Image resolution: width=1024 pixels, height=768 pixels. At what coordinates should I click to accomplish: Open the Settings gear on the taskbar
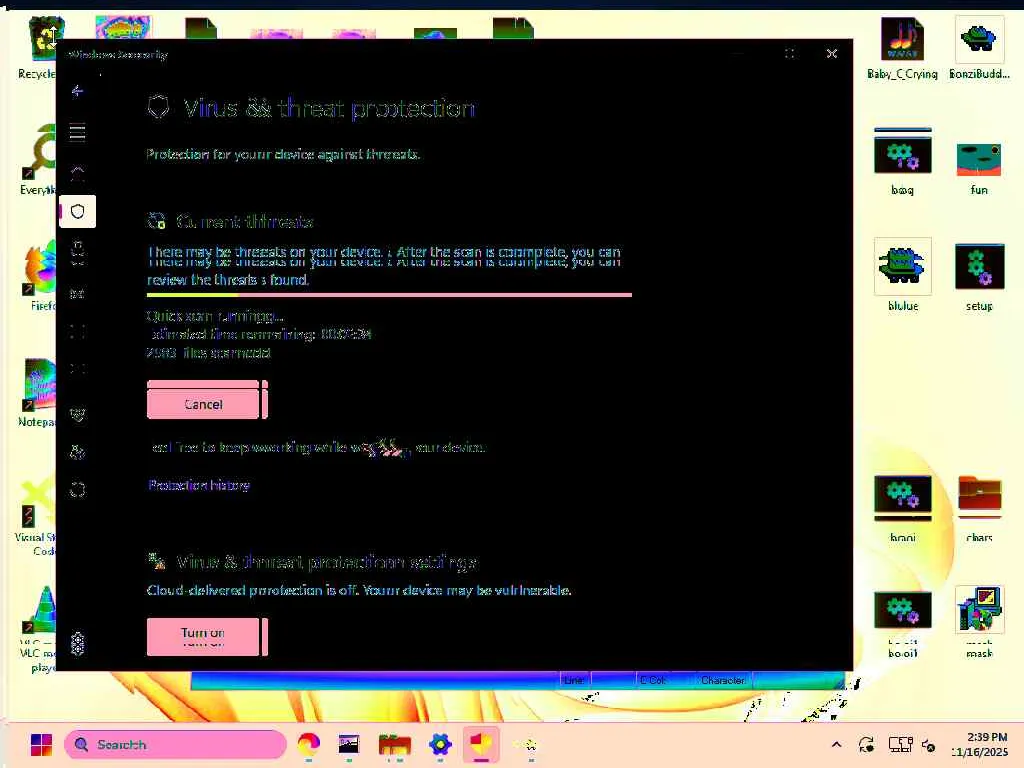pyautogui.click(x=440, y=744)
